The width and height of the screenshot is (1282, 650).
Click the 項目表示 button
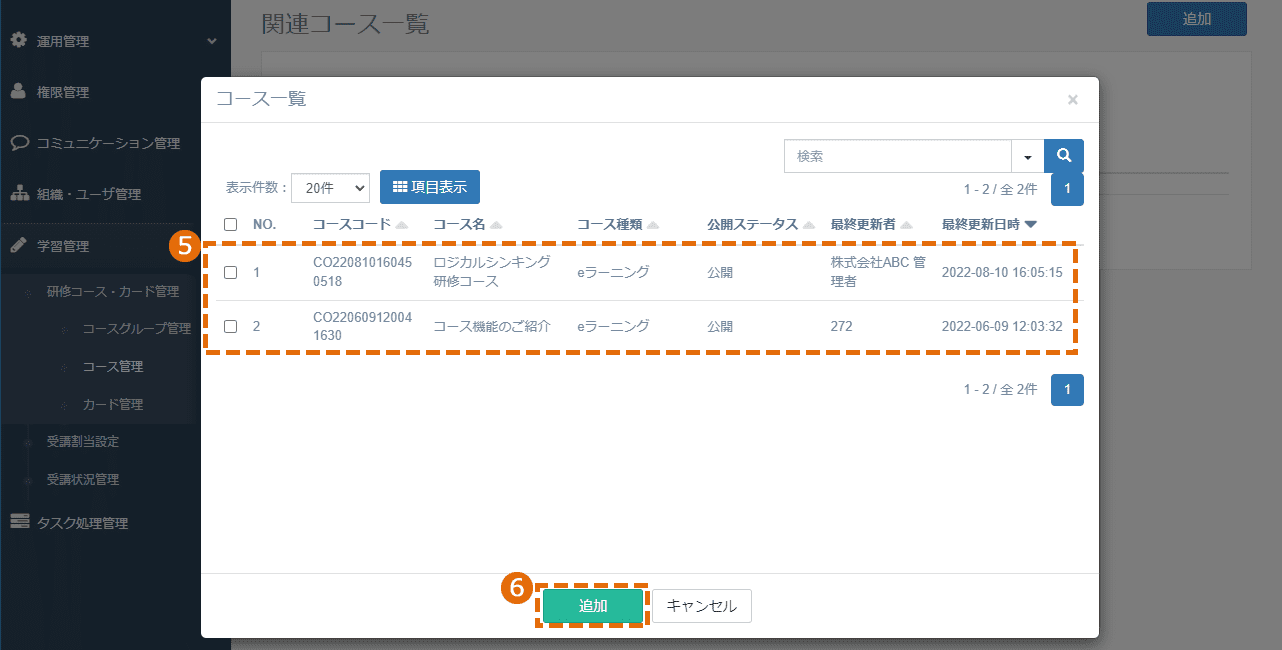tap(430, 187)
